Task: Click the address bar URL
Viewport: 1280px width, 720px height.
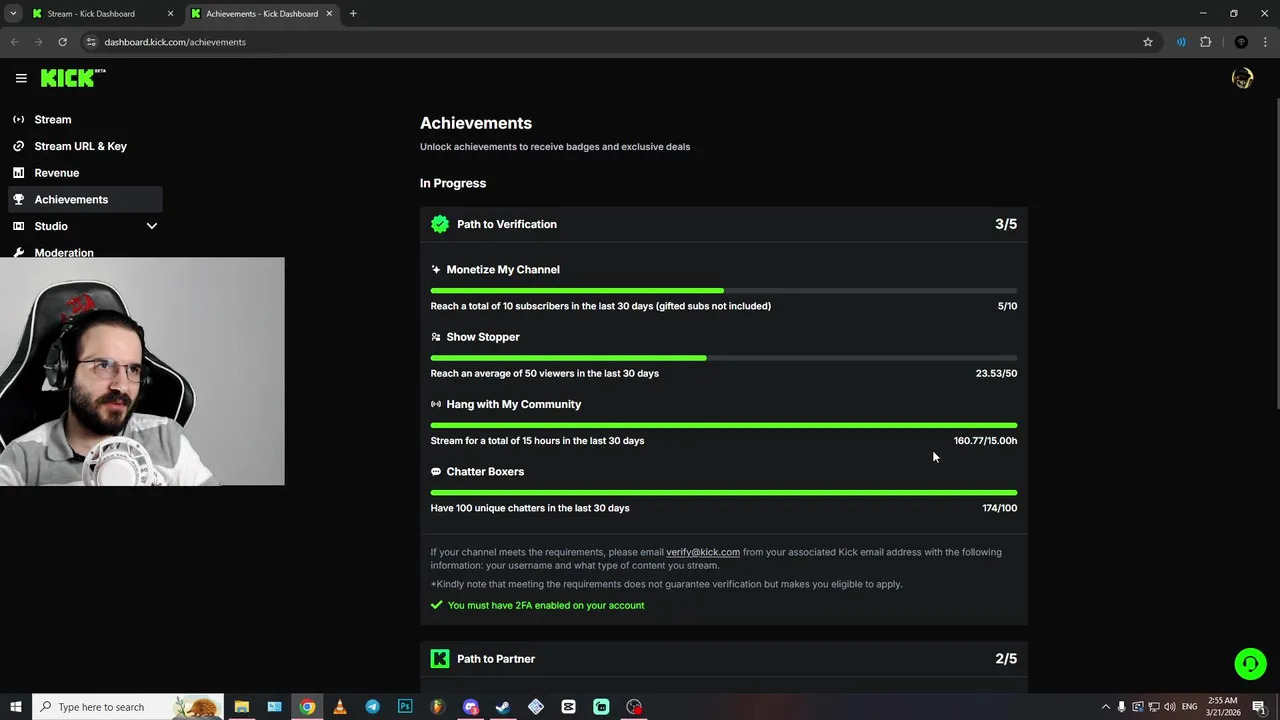Action: click(175, 42)
